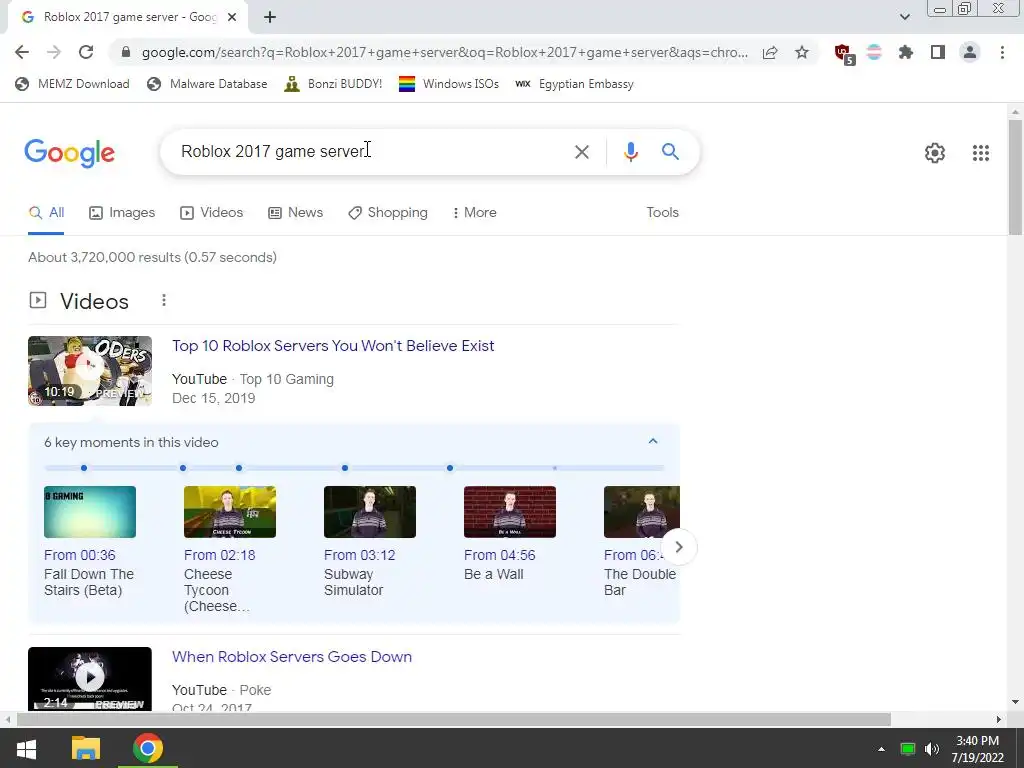The width and height of the screenshot is (1024, 768).
Task: Open the striped flag extension icon
Action: tap(874, 52)
